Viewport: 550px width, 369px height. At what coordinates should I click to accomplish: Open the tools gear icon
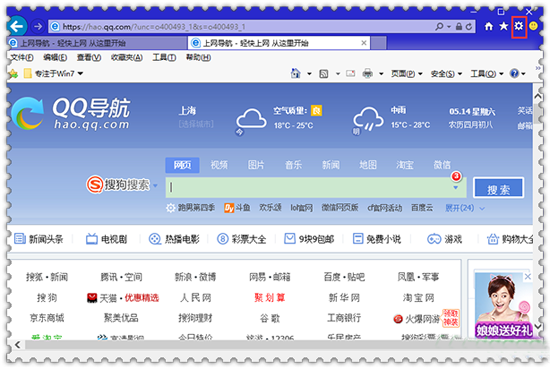(x=518, y=26)
